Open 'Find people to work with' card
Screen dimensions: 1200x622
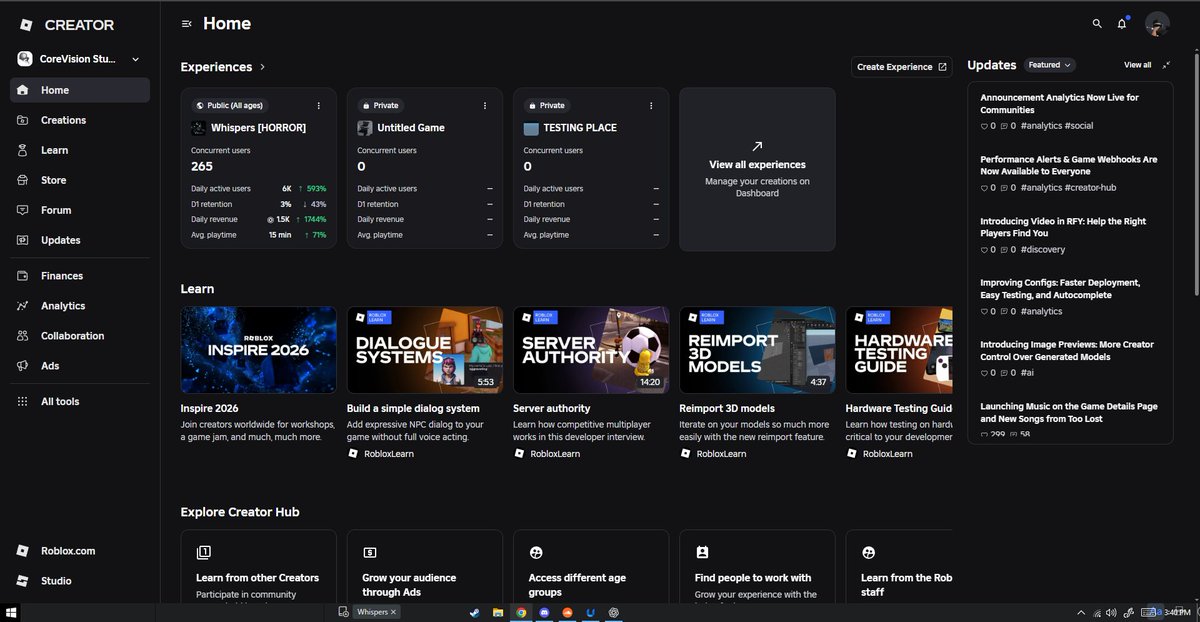757,567
